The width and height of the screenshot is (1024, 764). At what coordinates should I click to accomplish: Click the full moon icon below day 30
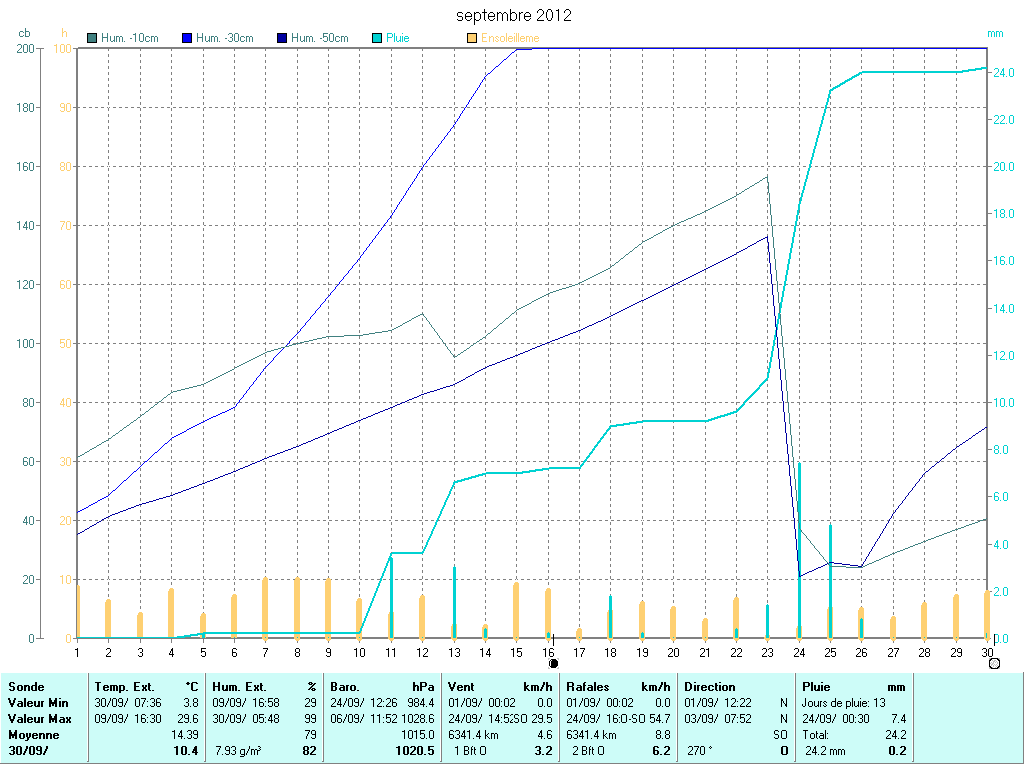point(993,663)
